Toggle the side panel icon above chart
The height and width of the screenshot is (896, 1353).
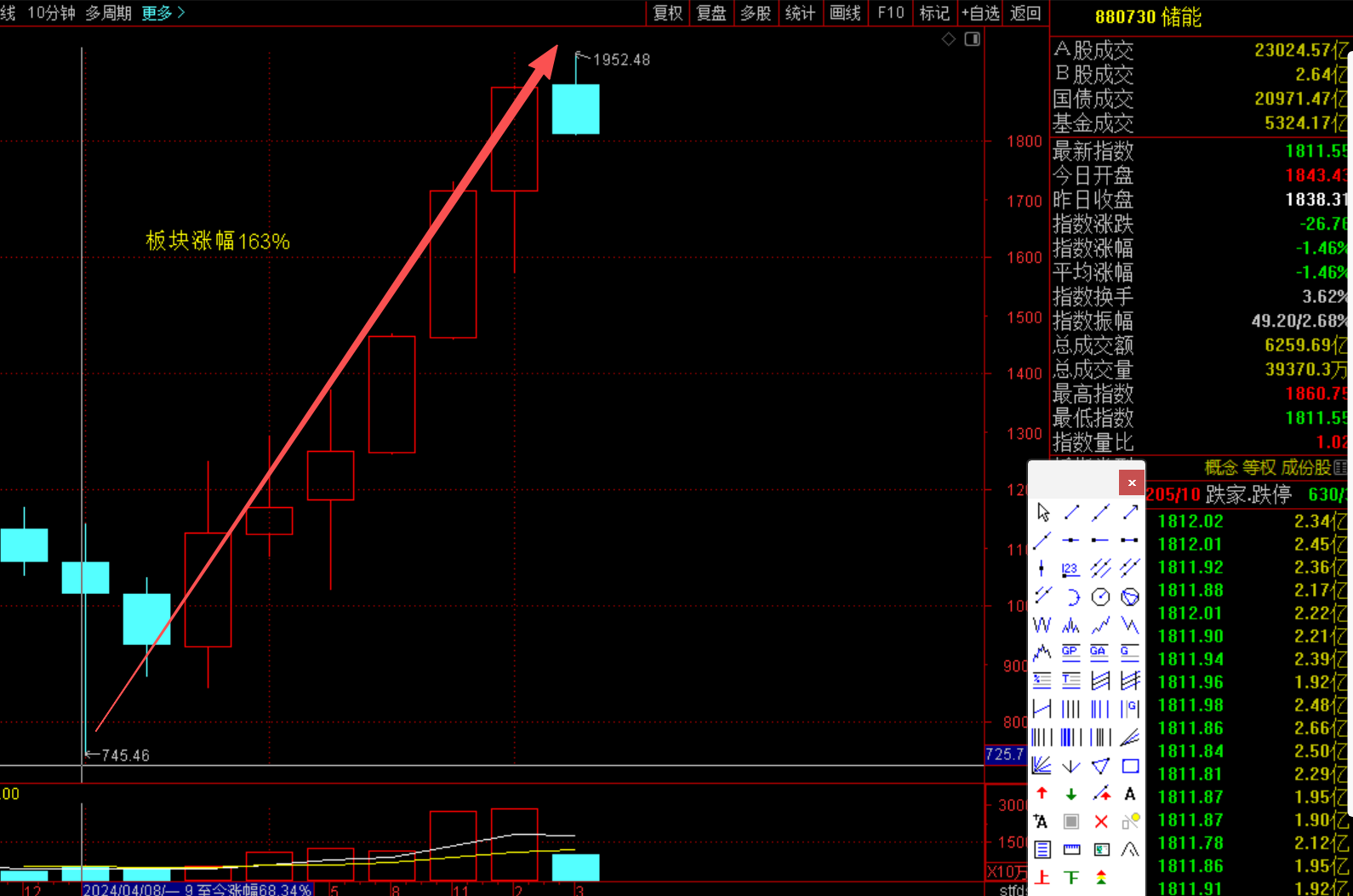pos(973,39)
